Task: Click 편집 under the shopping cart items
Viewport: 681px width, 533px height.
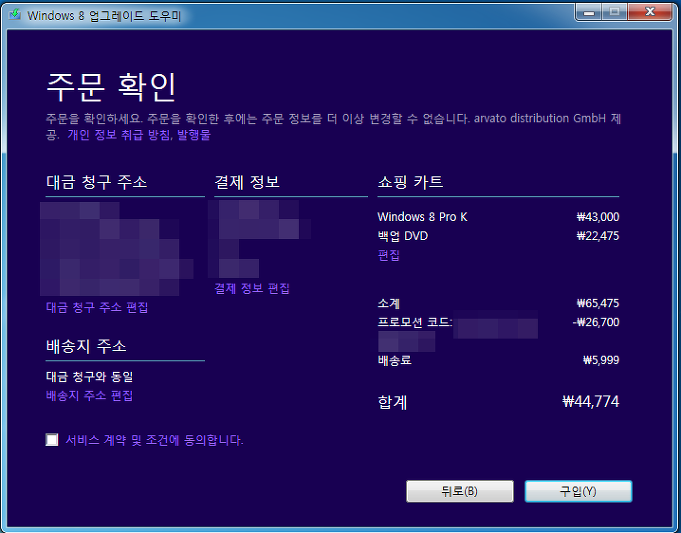Action: (388, 255)
